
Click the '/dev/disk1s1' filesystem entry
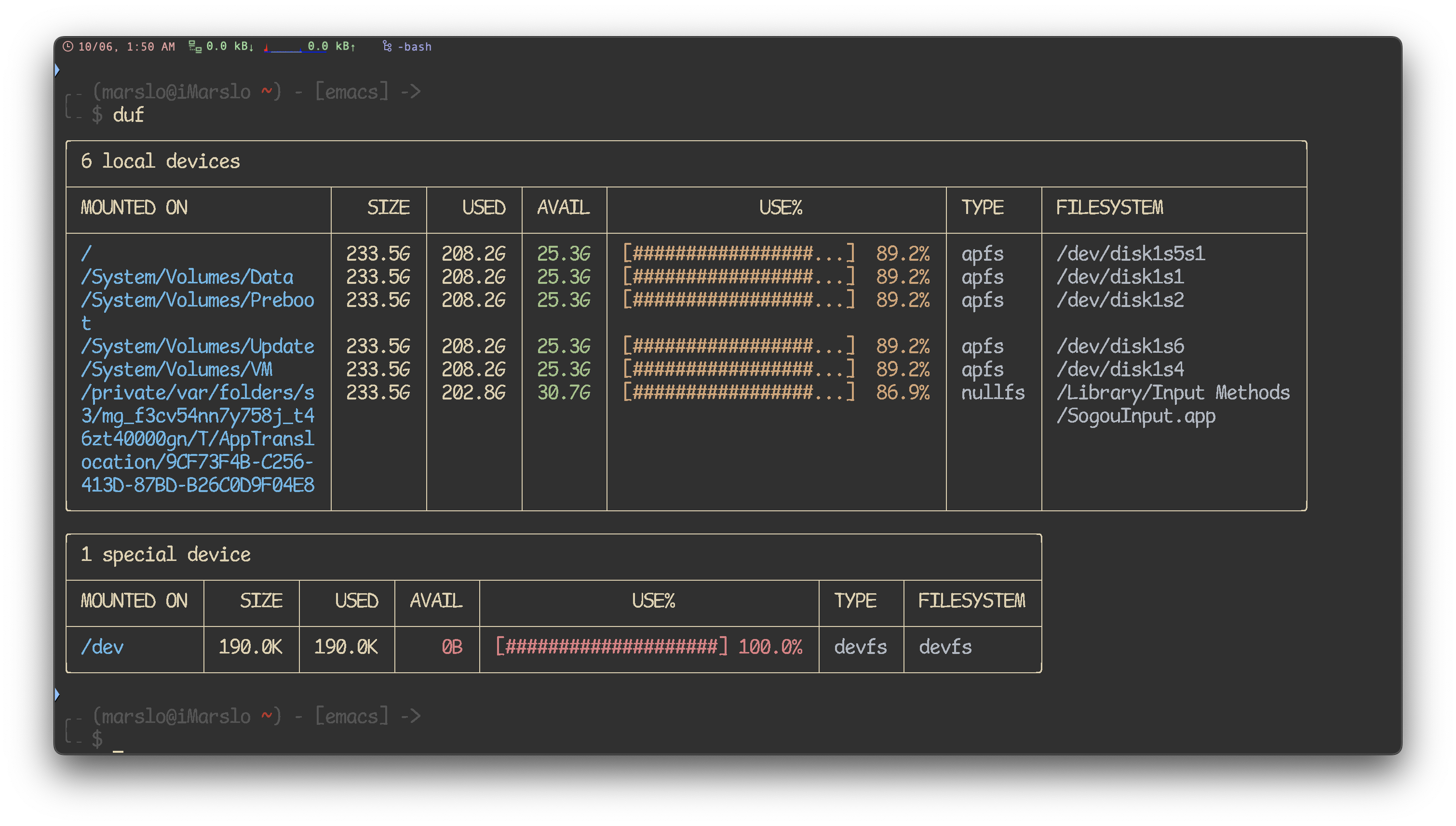(x=1120, y=277)
